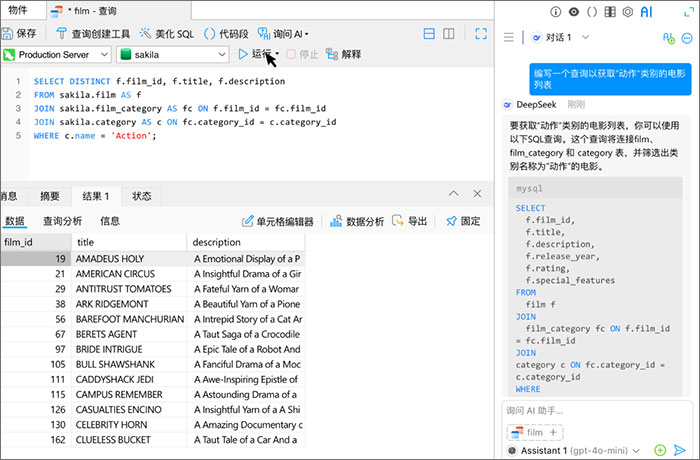Screen dimensions: 700x460
Task: Expand the right panel with the corner arrows icon
Action: pyautogui.click(x=688, y=12)
